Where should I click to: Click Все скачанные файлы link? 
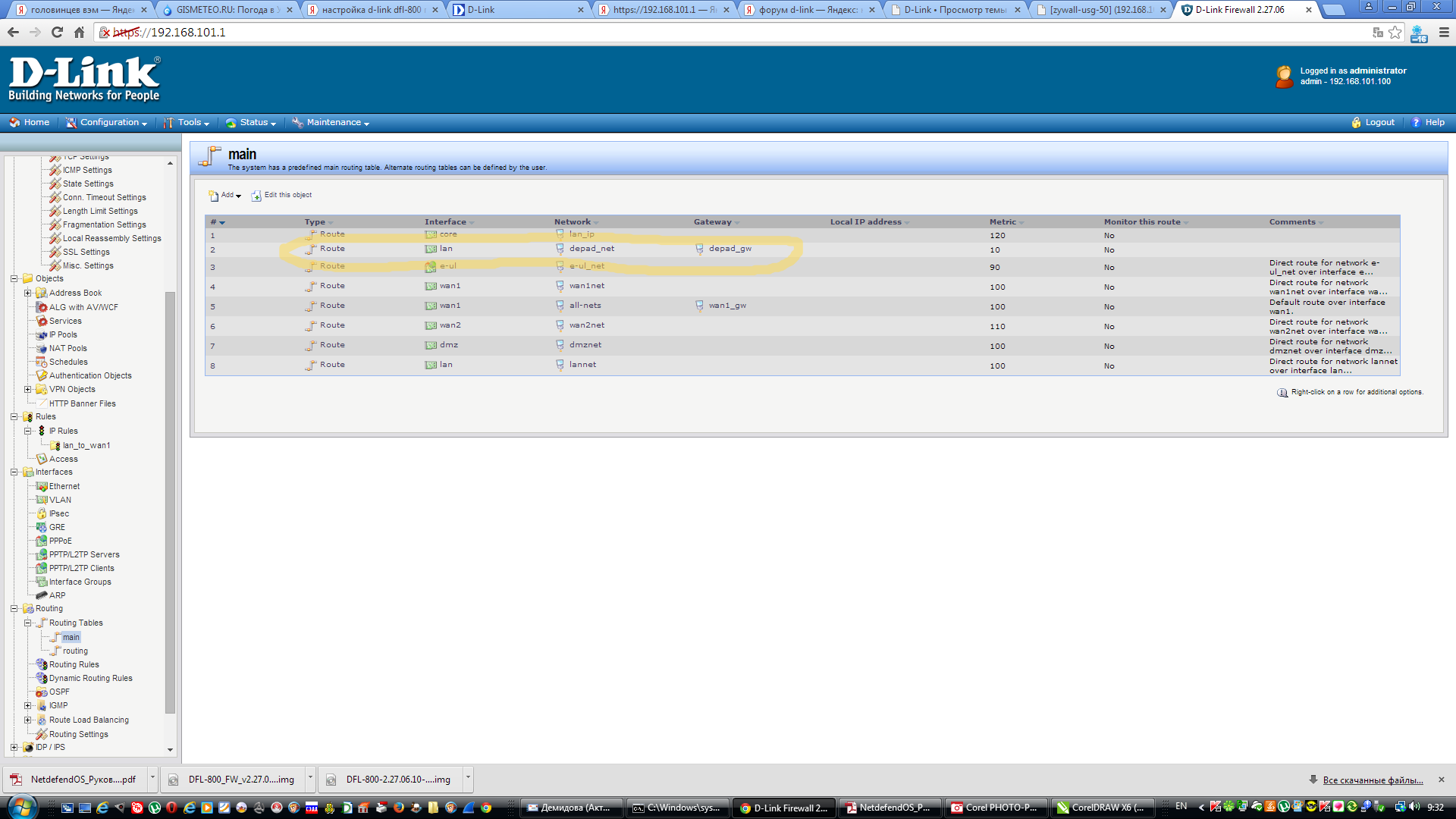coord(1373,780)
